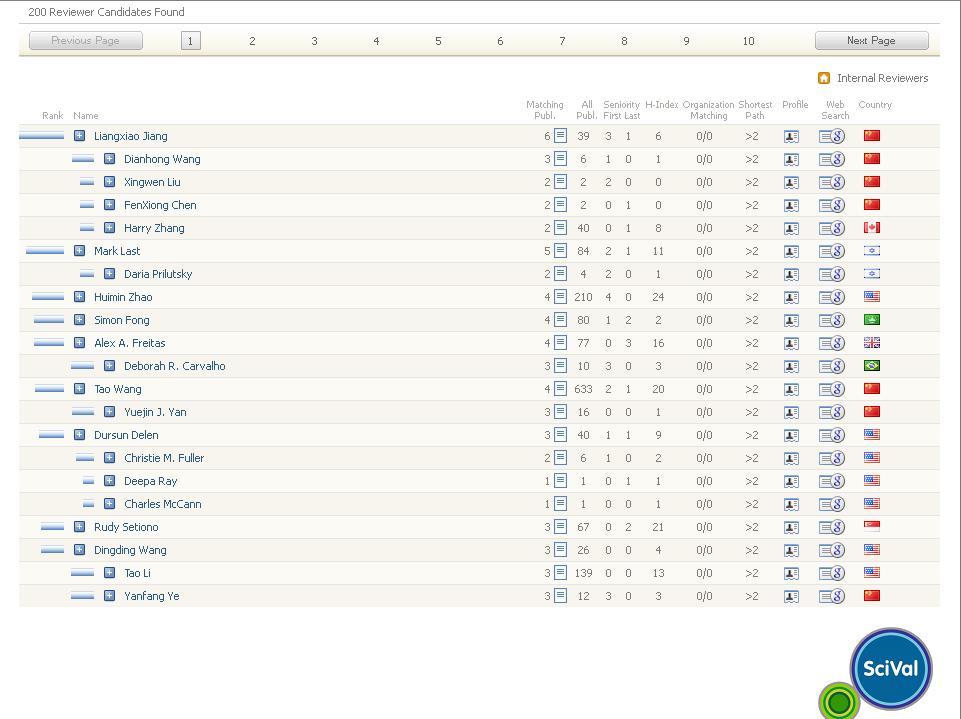Open the FenXiong Chen name link

(160, 205)
